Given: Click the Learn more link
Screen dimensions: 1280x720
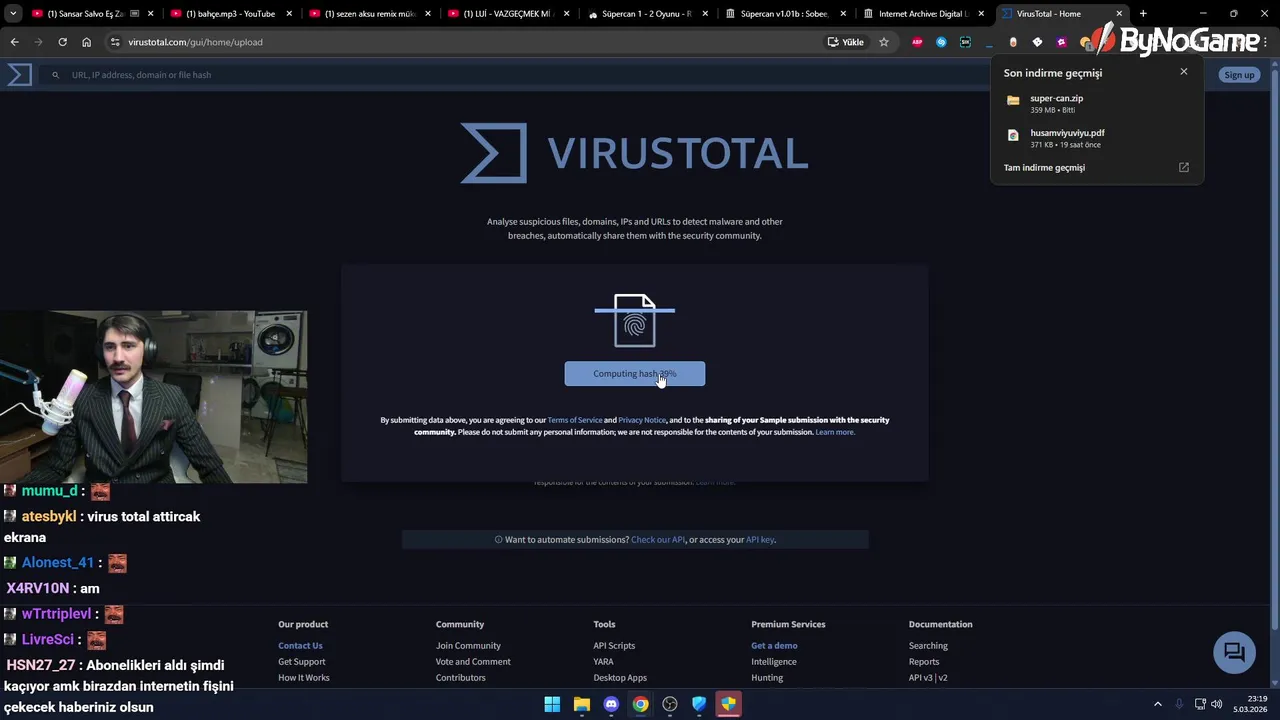Looking at the screenshot, I should point(835,432).
